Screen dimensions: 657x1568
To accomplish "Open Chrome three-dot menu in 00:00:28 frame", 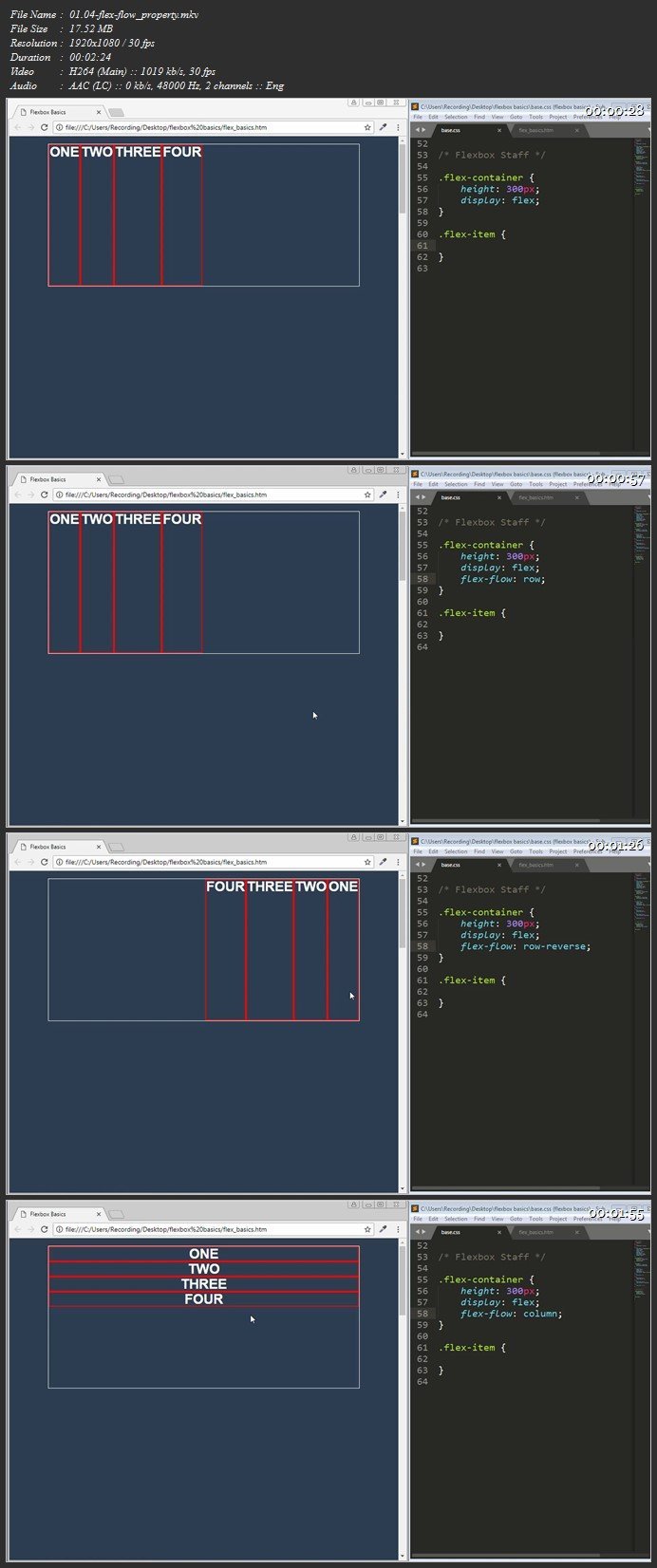I will pos(397,127).
